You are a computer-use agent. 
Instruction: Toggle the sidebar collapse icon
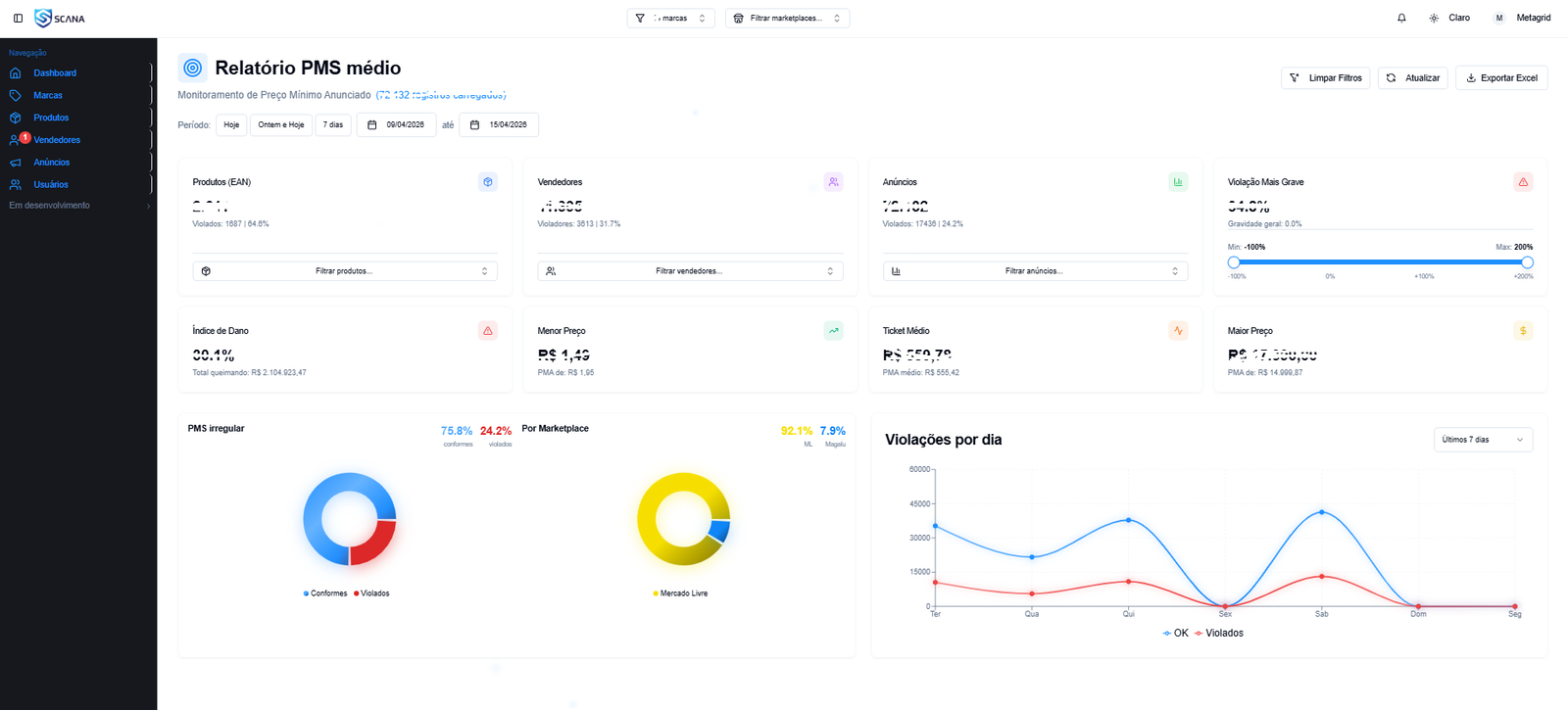coord(18,18)
